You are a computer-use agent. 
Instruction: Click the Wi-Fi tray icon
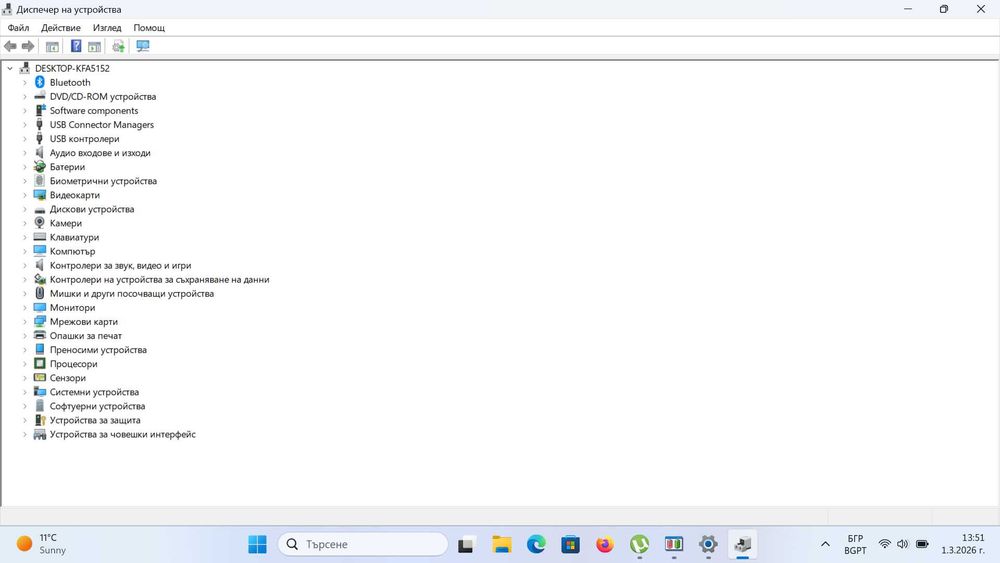885,544
